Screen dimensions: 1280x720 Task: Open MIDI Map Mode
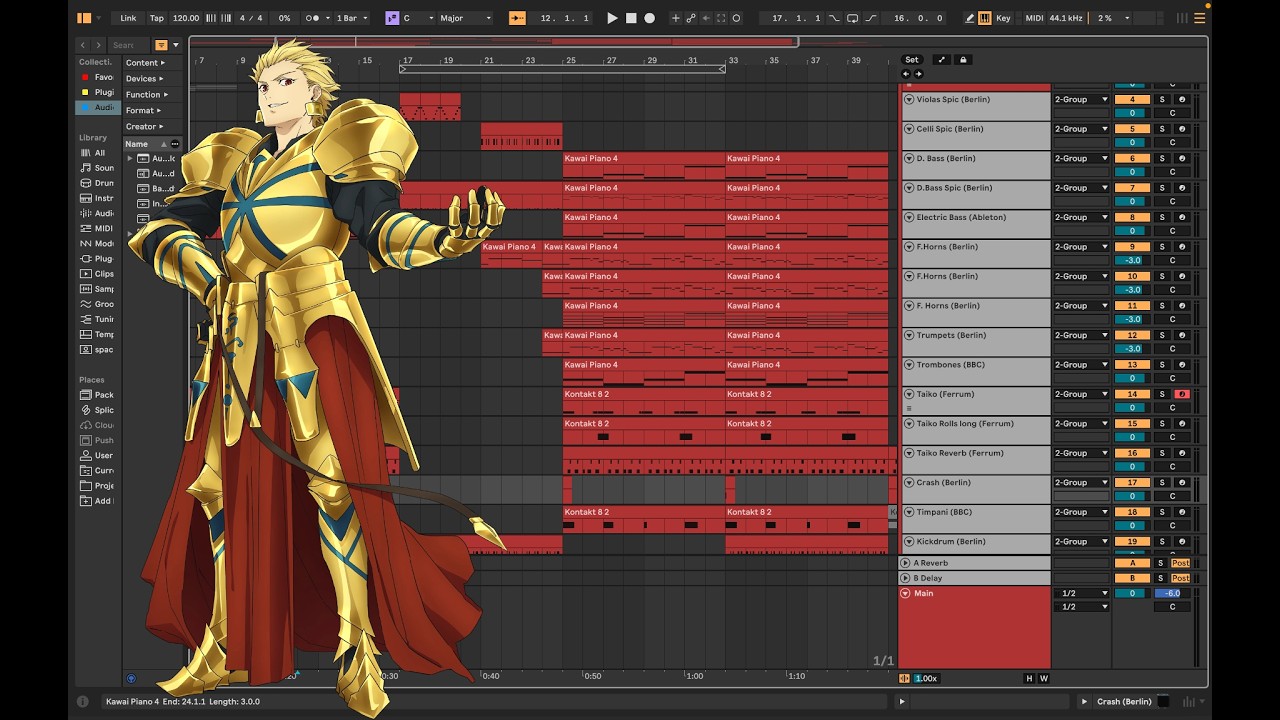(1034, 18)
